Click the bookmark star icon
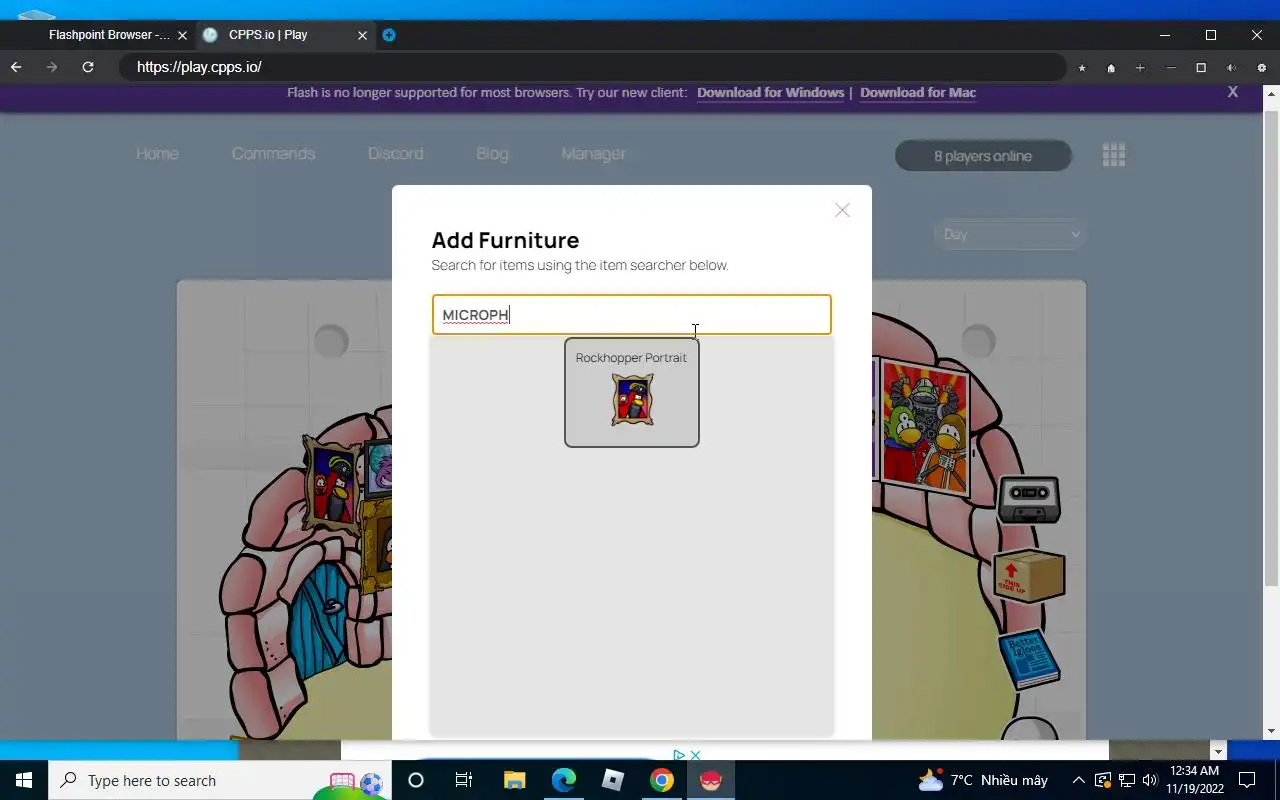 pos(1081,68)
